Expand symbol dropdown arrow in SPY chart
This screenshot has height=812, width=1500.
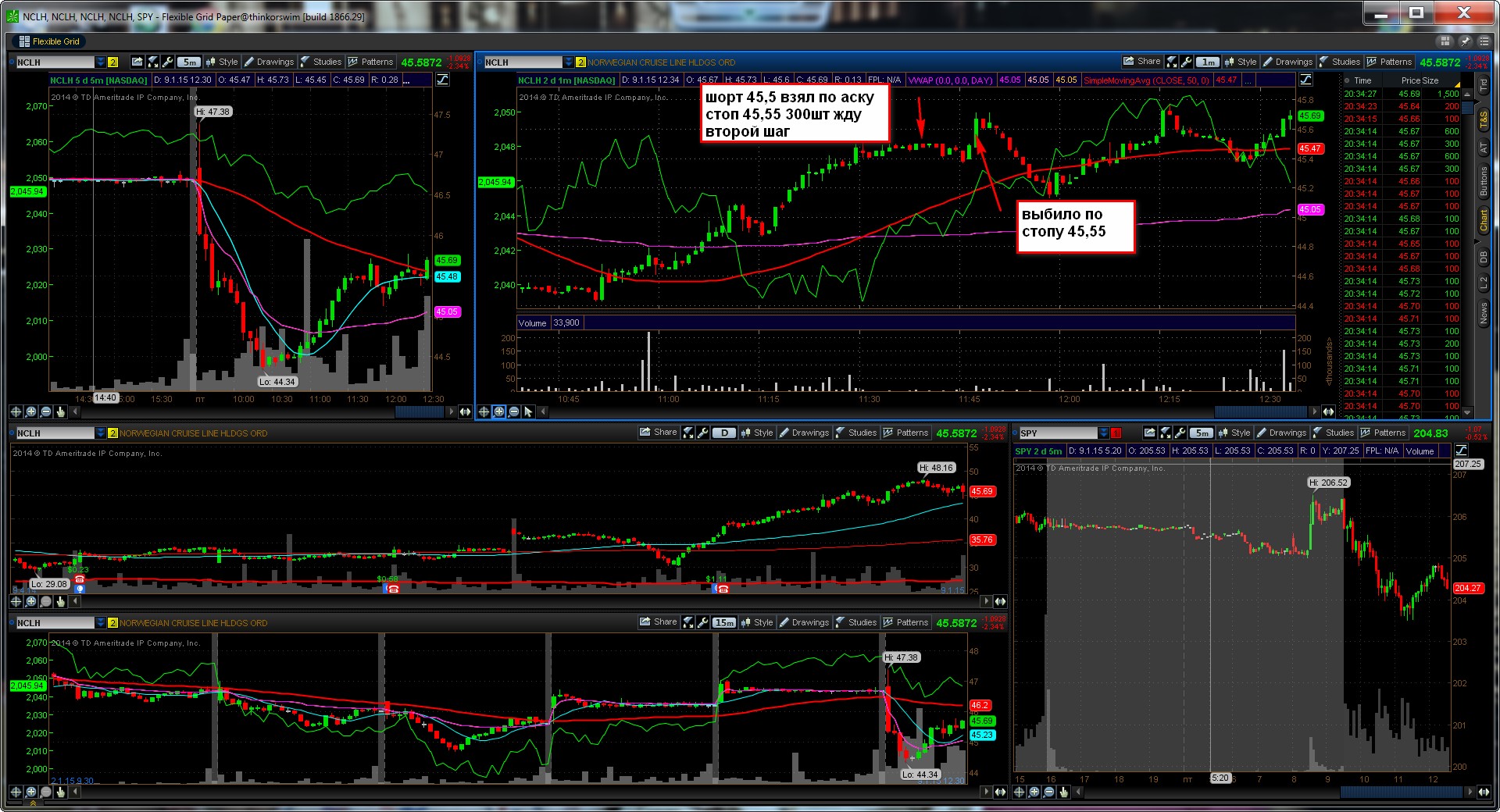(x=1103, y=433)
